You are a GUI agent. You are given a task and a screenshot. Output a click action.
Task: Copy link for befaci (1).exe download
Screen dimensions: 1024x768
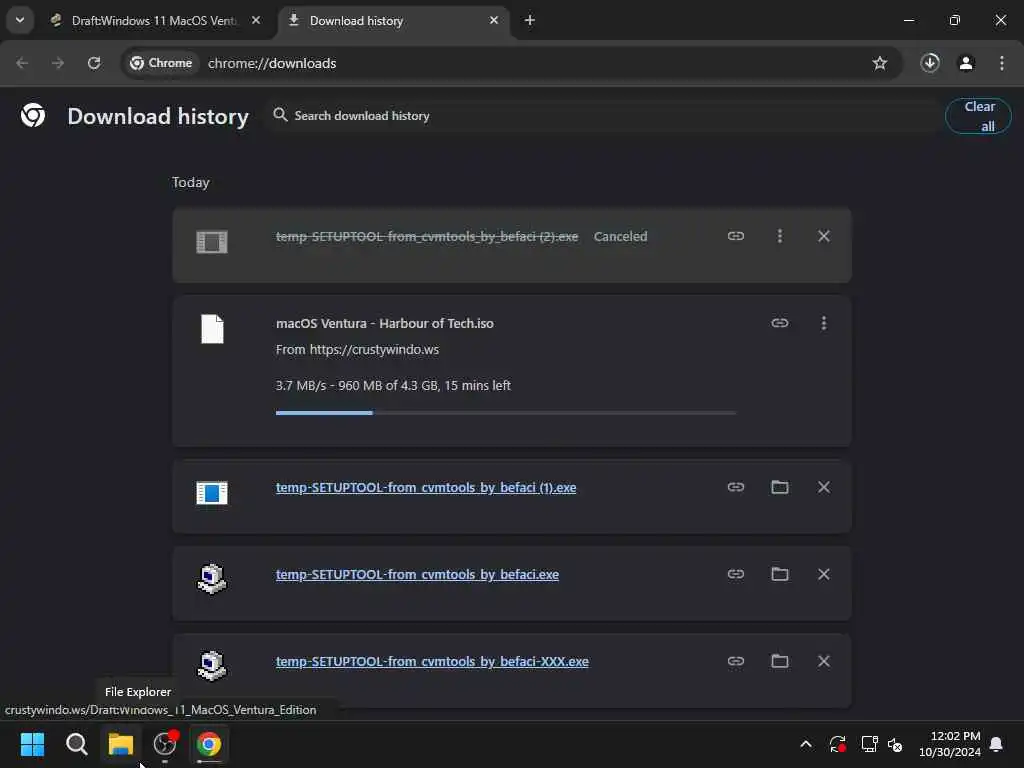click(x=735, y=487)
